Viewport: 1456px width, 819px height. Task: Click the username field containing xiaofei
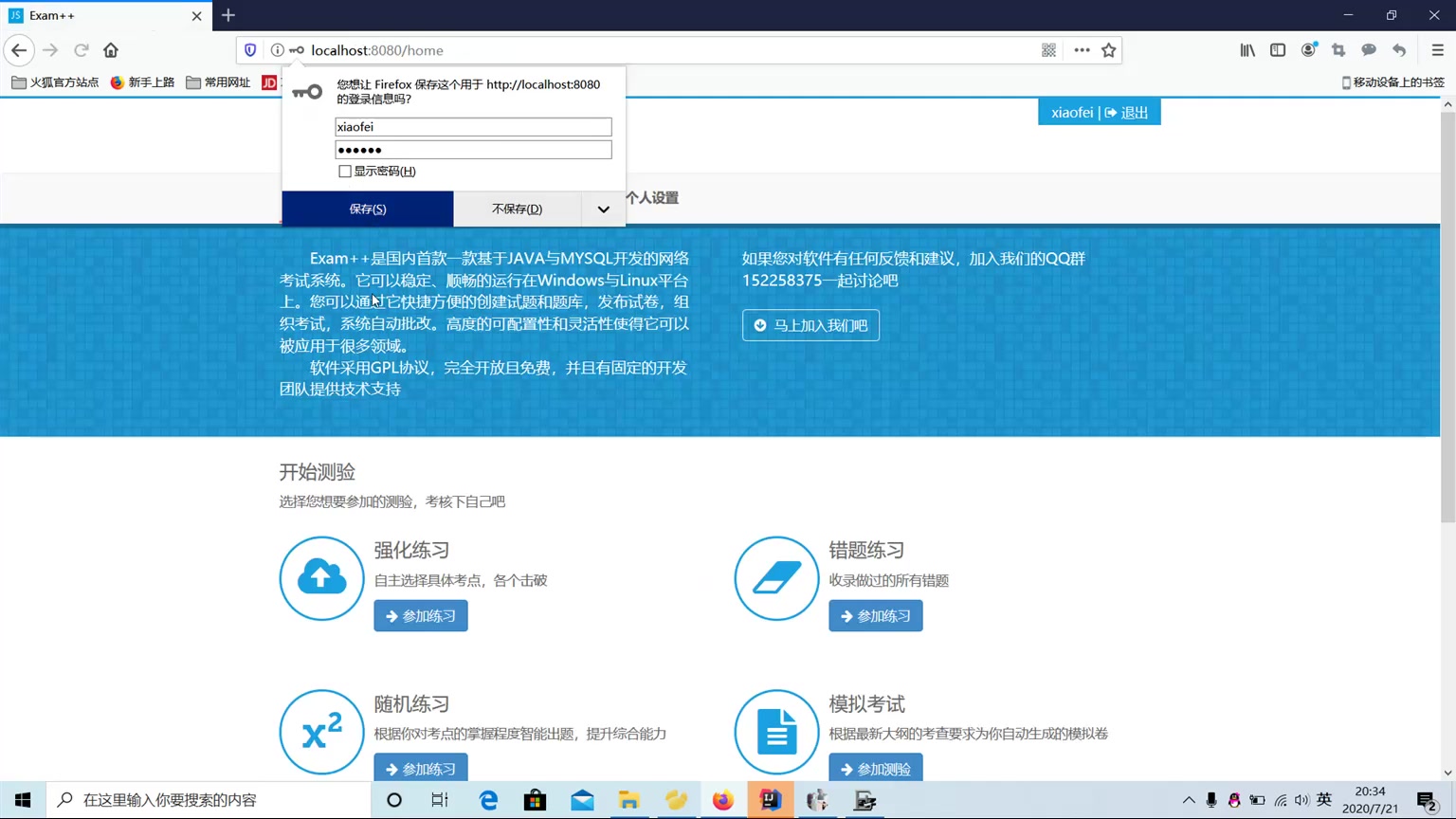pyautogui.click(x=473, y=127)
